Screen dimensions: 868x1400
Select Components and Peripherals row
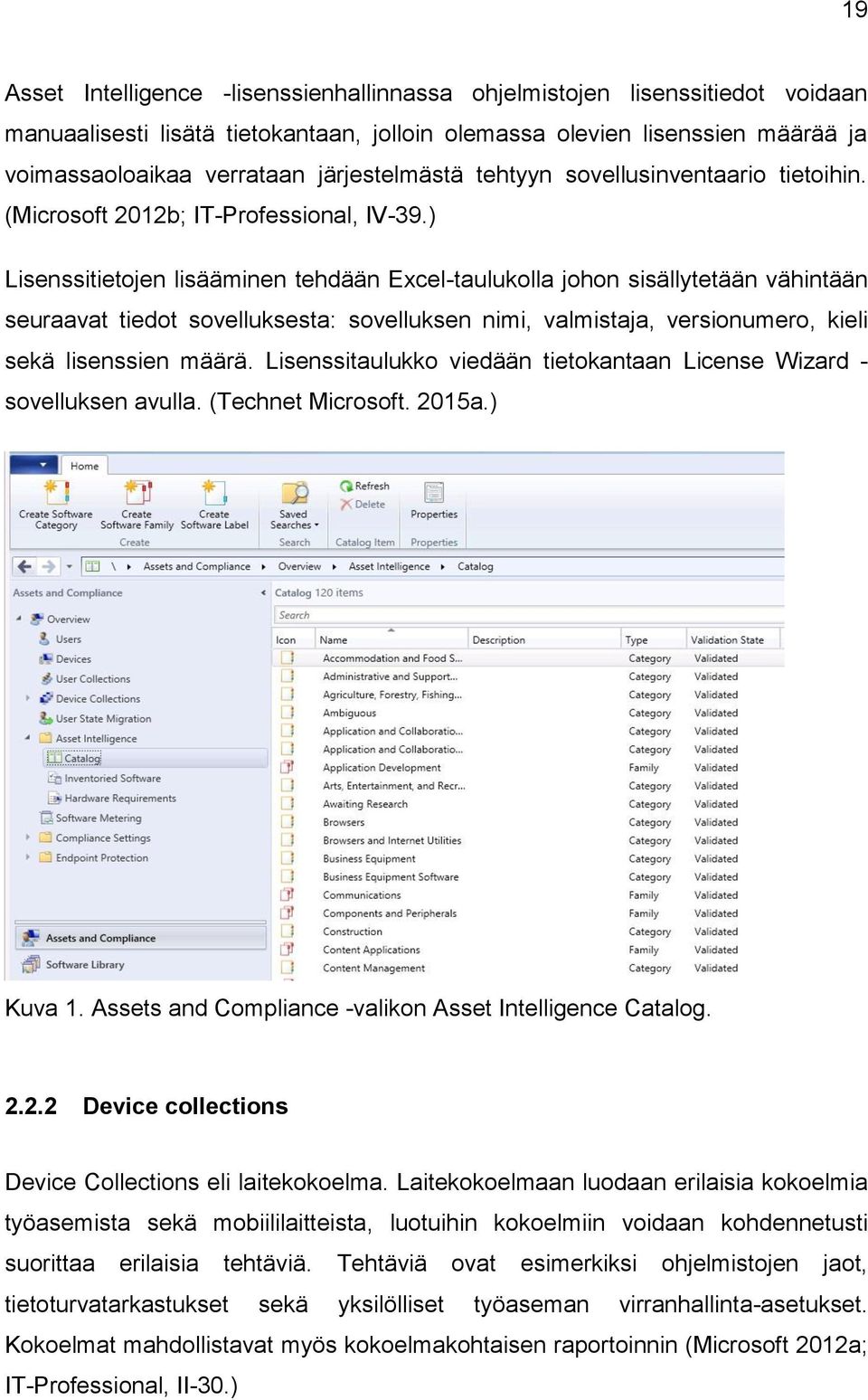pos(528,913)
